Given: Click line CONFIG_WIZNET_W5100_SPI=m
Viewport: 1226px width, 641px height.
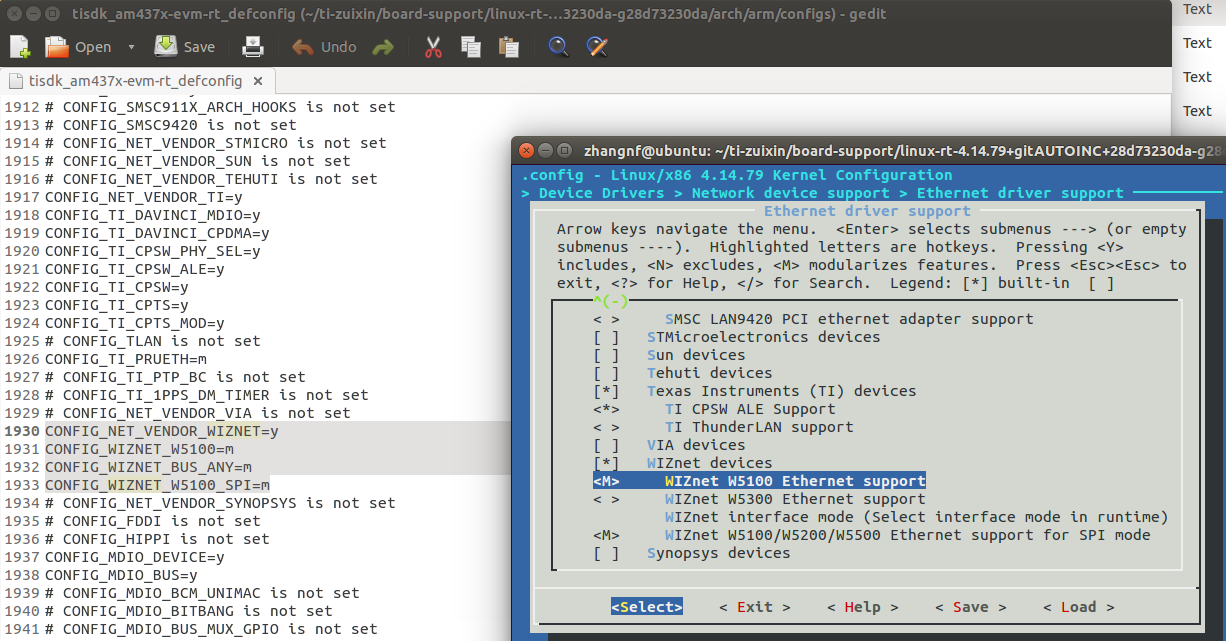Looking at the screenshot, I should click(158, 485).
